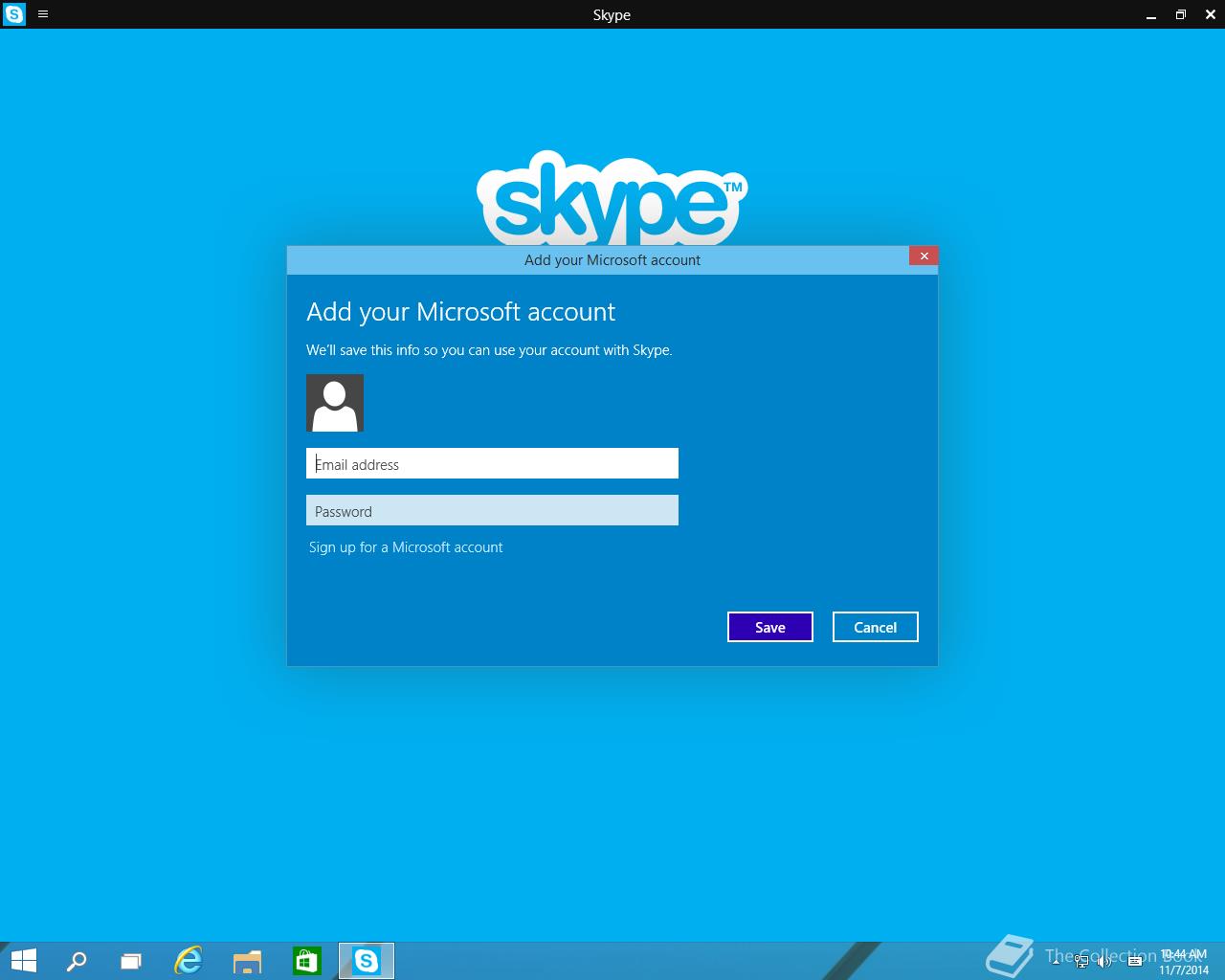1225x980 pixels.
Task: Open the notifications tray icon
Action: click(1135, 961)
